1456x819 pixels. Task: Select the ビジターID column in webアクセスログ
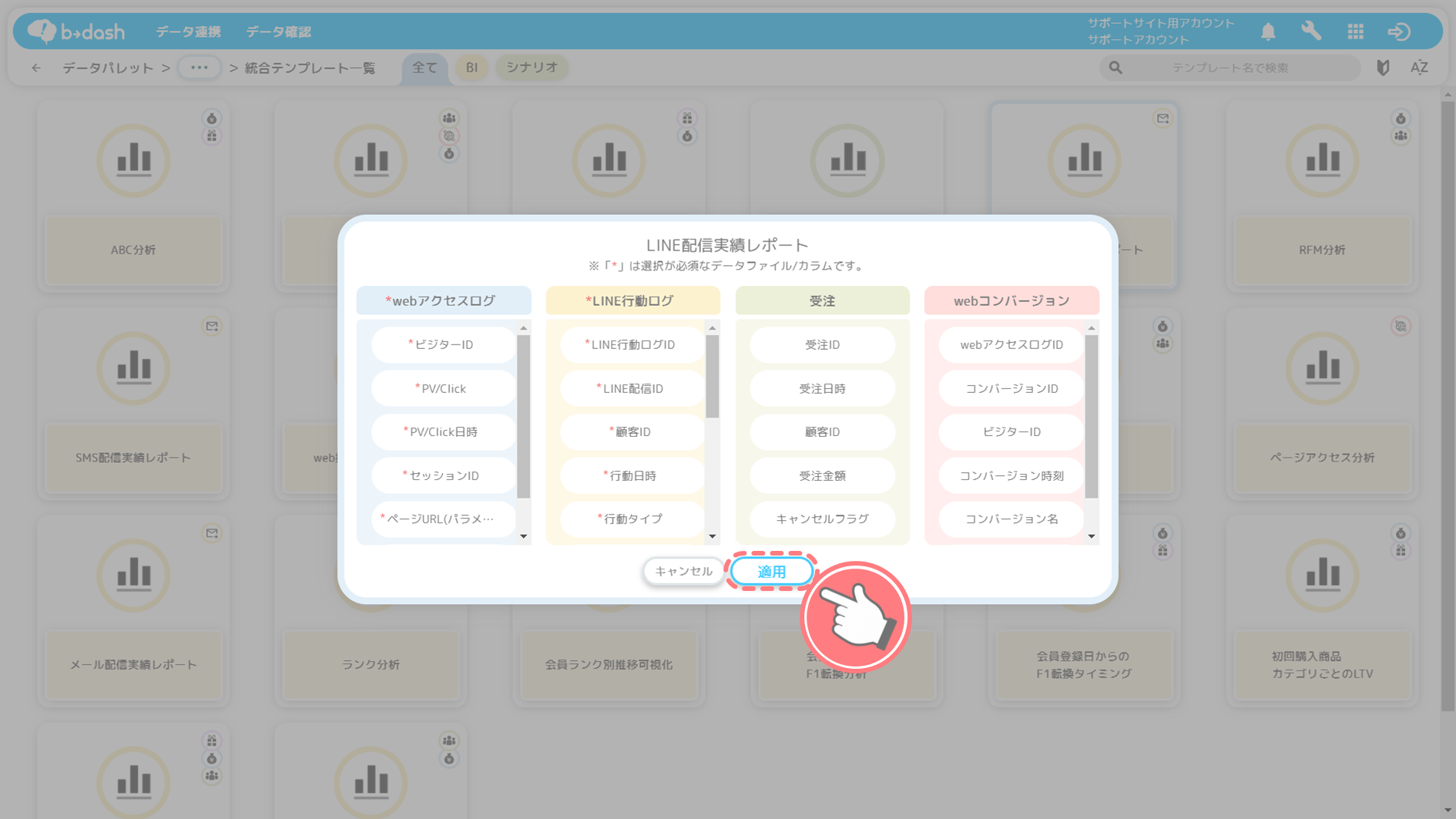click(x=443, y=344)
